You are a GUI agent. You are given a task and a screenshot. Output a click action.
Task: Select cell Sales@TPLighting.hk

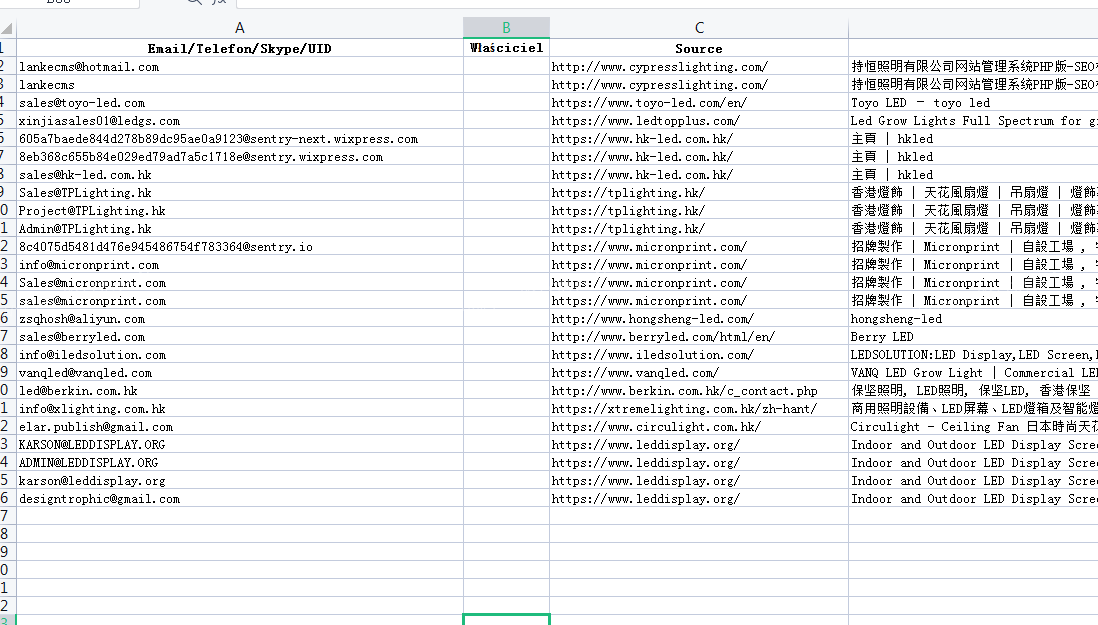pyautogui.click(x=239, y=192)
